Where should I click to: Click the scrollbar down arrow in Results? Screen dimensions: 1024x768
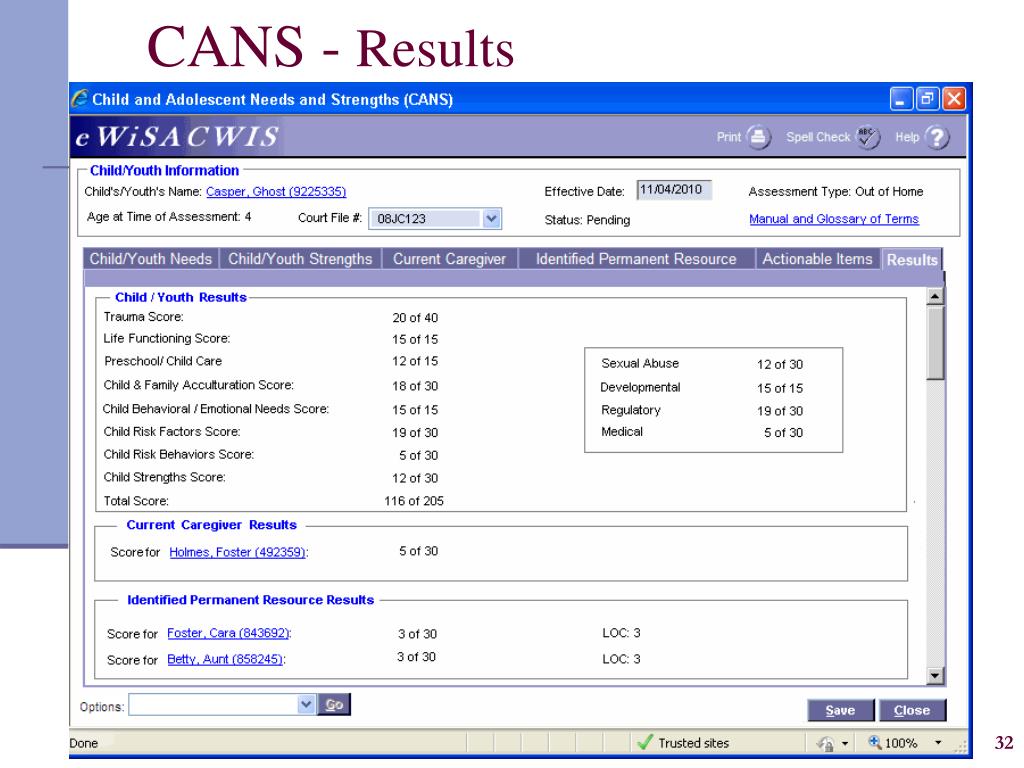pos(935,676)
